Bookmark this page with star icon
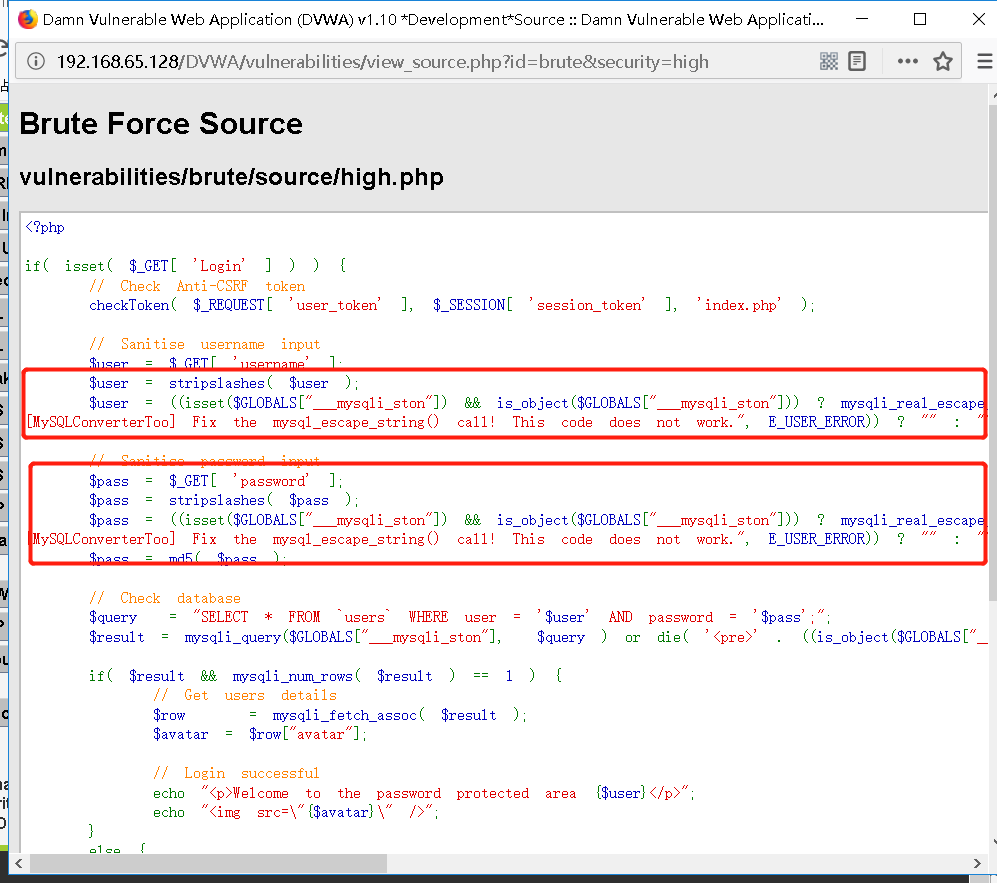Viewport: 997px width, 883px height. 943,62
